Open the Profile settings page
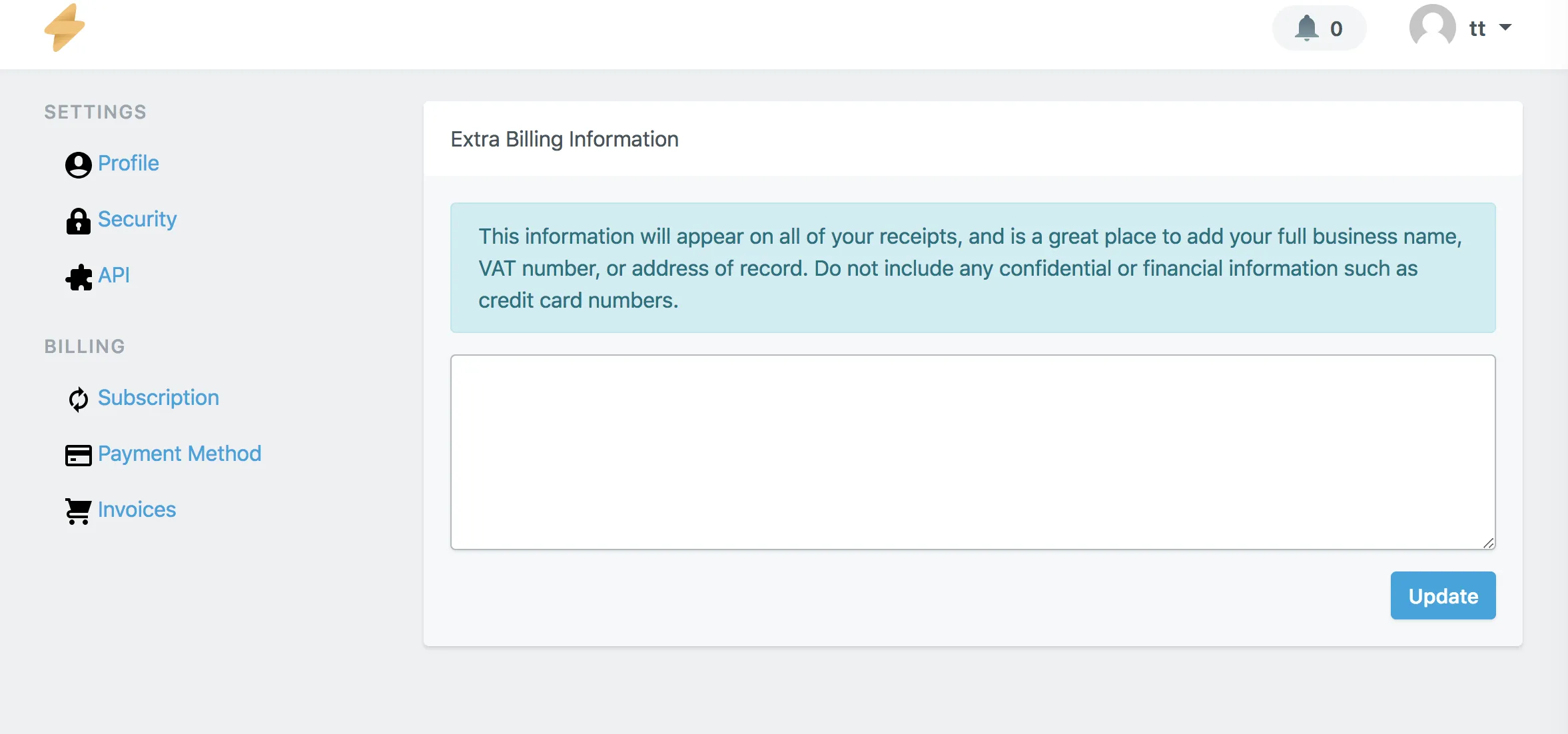1568x734 pixels. pos(128,163)
